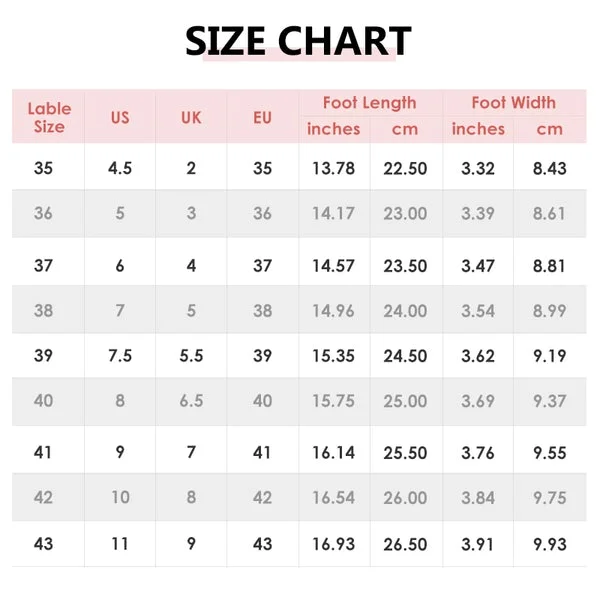Viewport: 600px width, 600px height.
Task: Click the Foot Width header
Action: pos(514,103)
